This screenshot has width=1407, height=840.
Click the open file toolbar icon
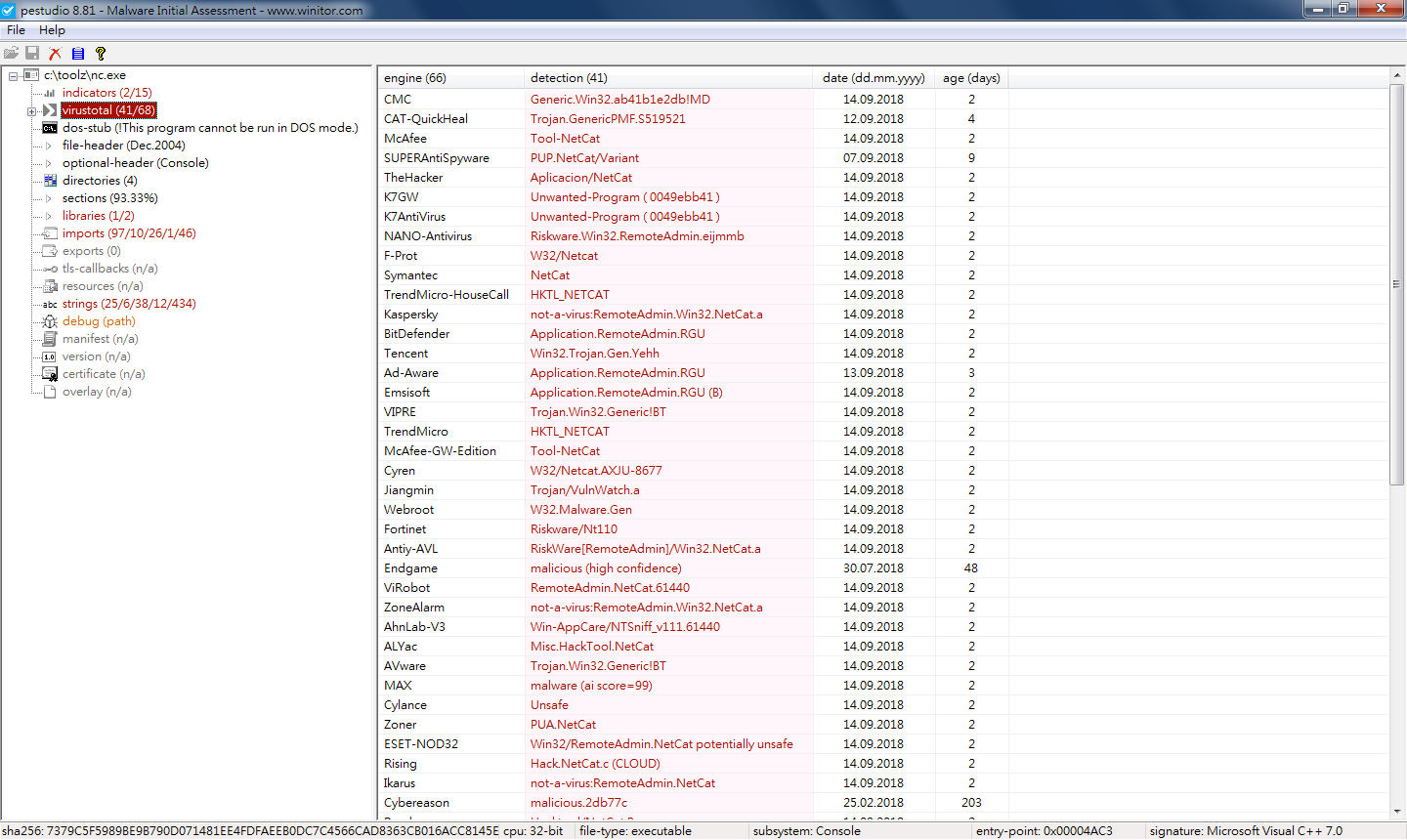point(11,54)
